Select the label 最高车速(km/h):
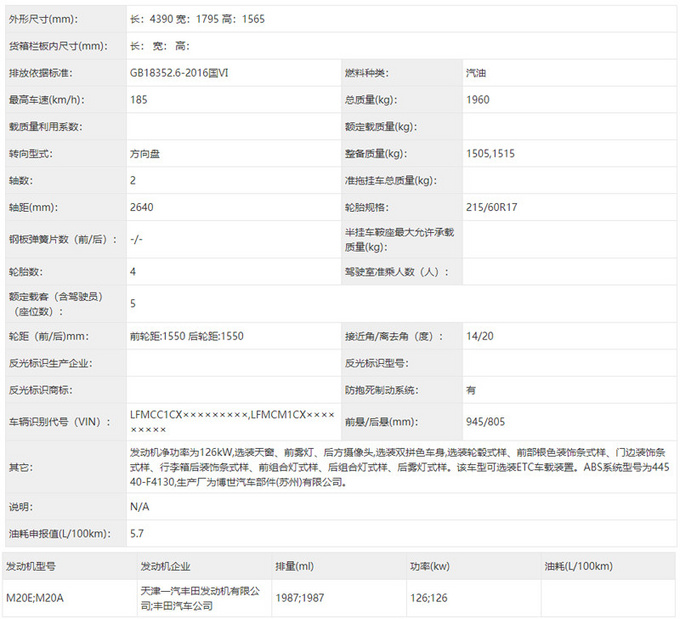Image resolution: width=680 pixels, height=619 pixels. point(47,100)
